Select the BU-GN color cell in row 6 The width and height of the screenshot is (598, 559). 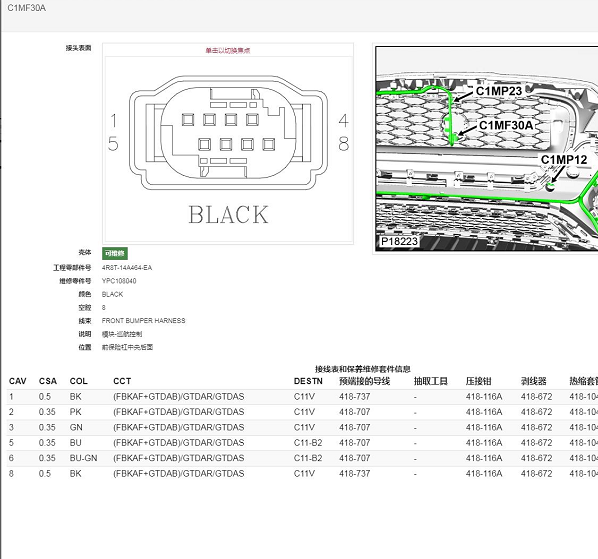coord(83,458)
